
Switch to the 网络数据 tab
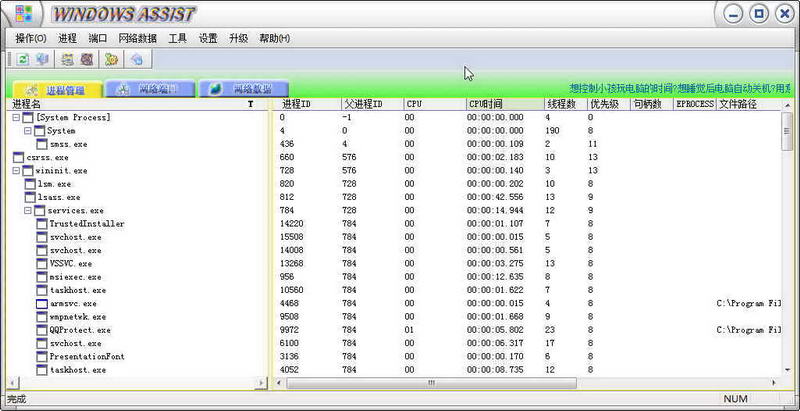pos(244,89)
